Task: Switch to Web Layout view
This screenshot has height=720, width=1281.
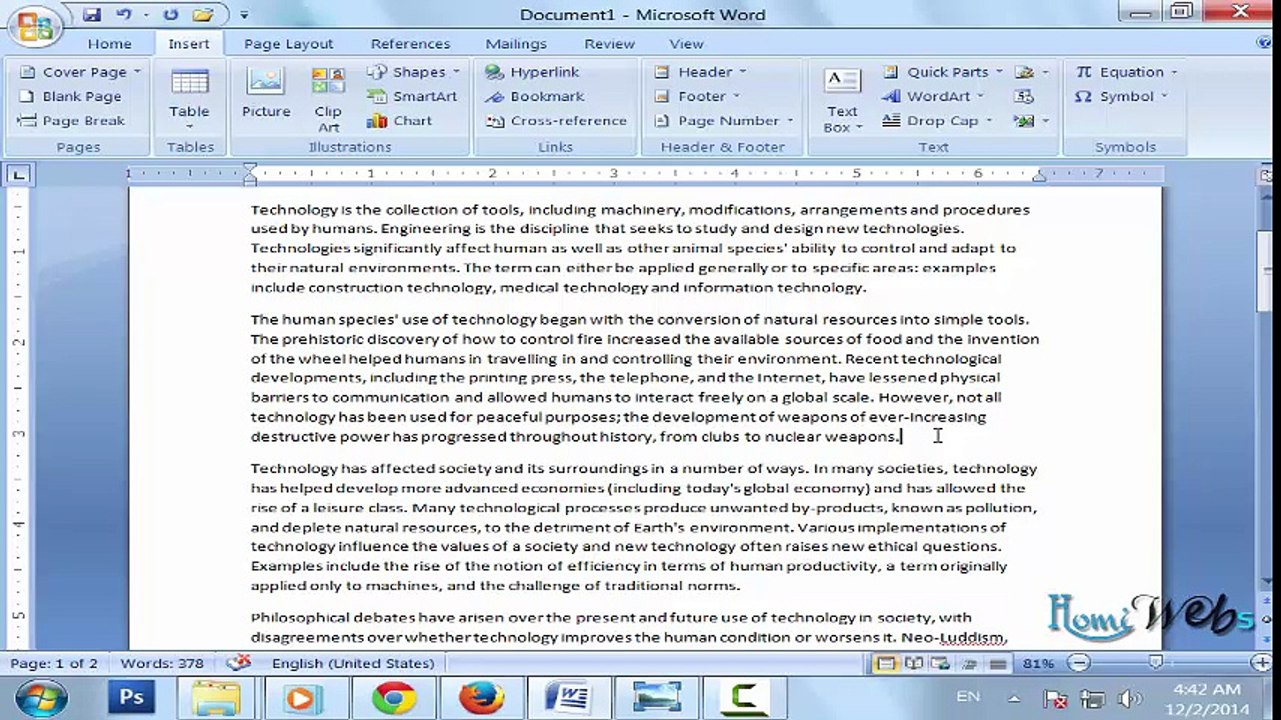Action: (940, 663)
